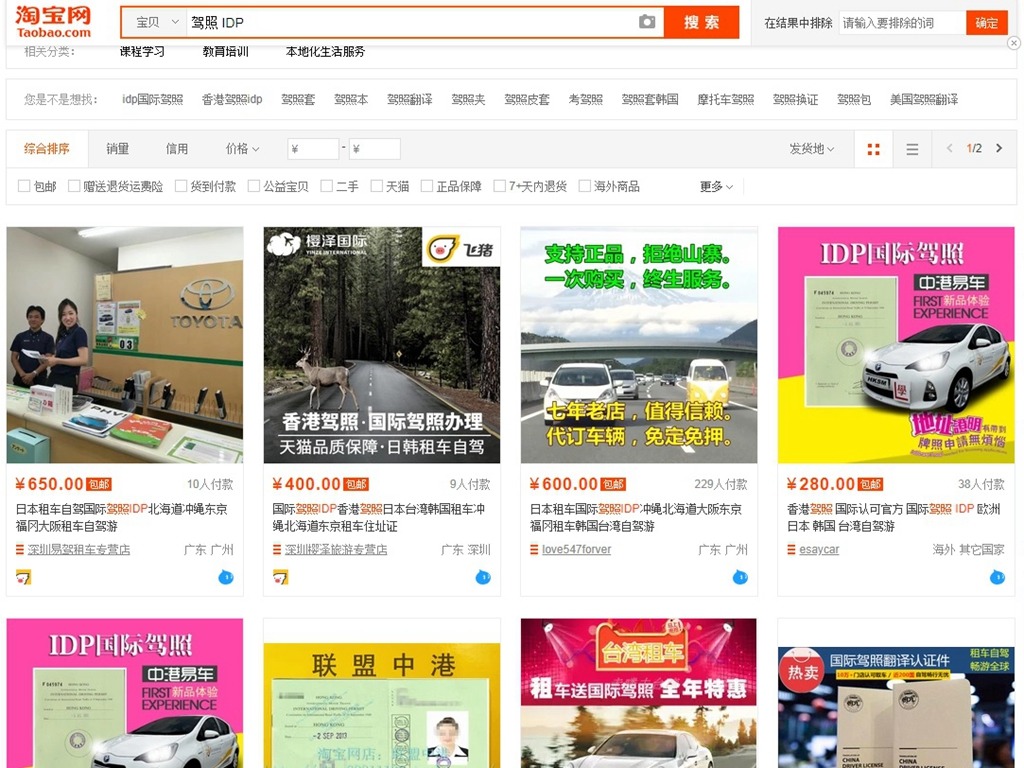Open suggested search 美国驾照翻译
Viewport: 1024px width, 768px height.
(x=924, y=99)
